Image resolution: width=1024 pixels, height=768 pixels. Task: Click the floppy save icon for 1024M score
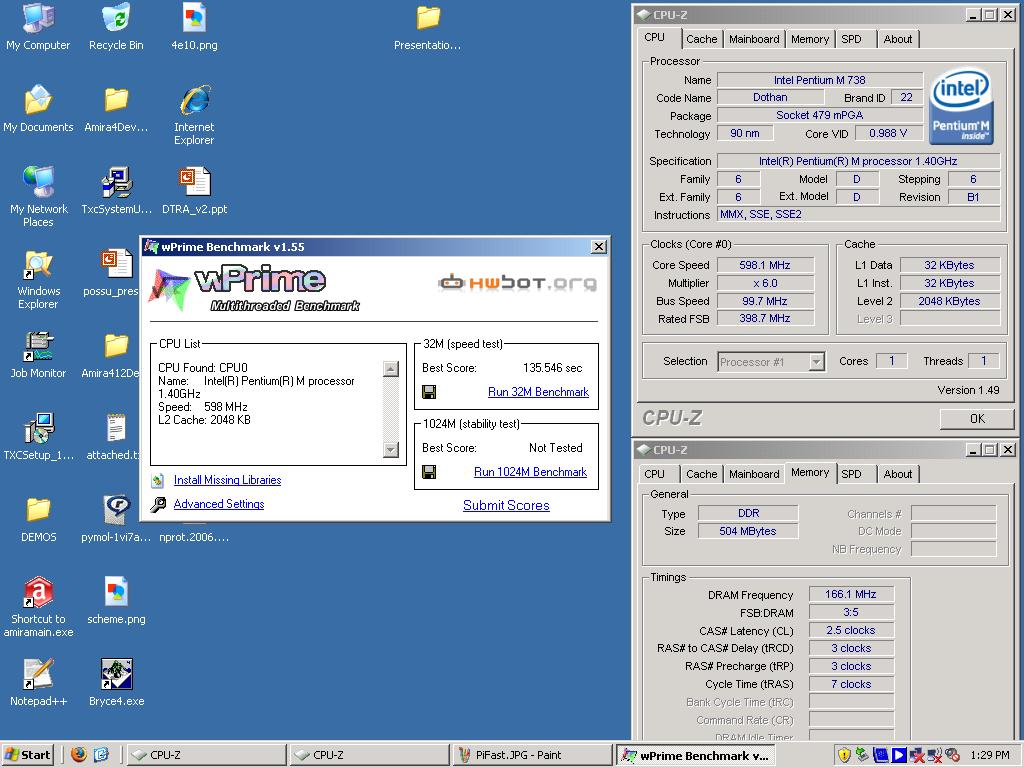pyautogui.click(x=429, y=472)
